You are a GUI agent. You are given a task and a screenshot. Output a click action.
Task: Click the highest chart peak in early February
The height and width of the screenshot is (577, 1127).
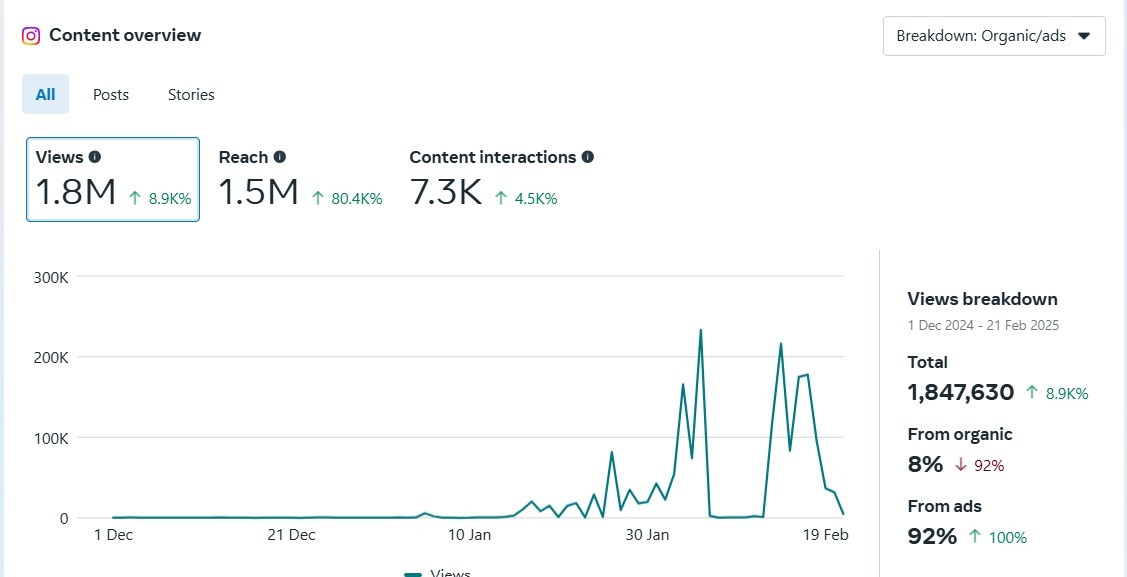(x=700, y=331)
